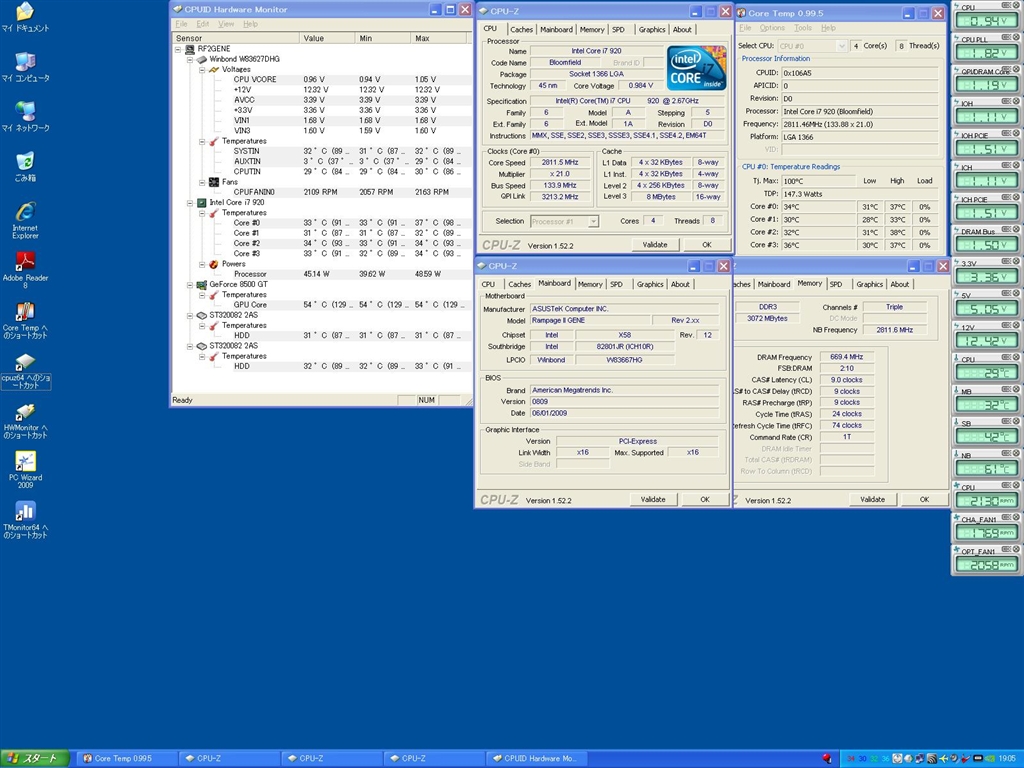This screenshot has height=768, width=1024.
Task: Open Core Temp shortcut on desktop
Action: [25, 312]
